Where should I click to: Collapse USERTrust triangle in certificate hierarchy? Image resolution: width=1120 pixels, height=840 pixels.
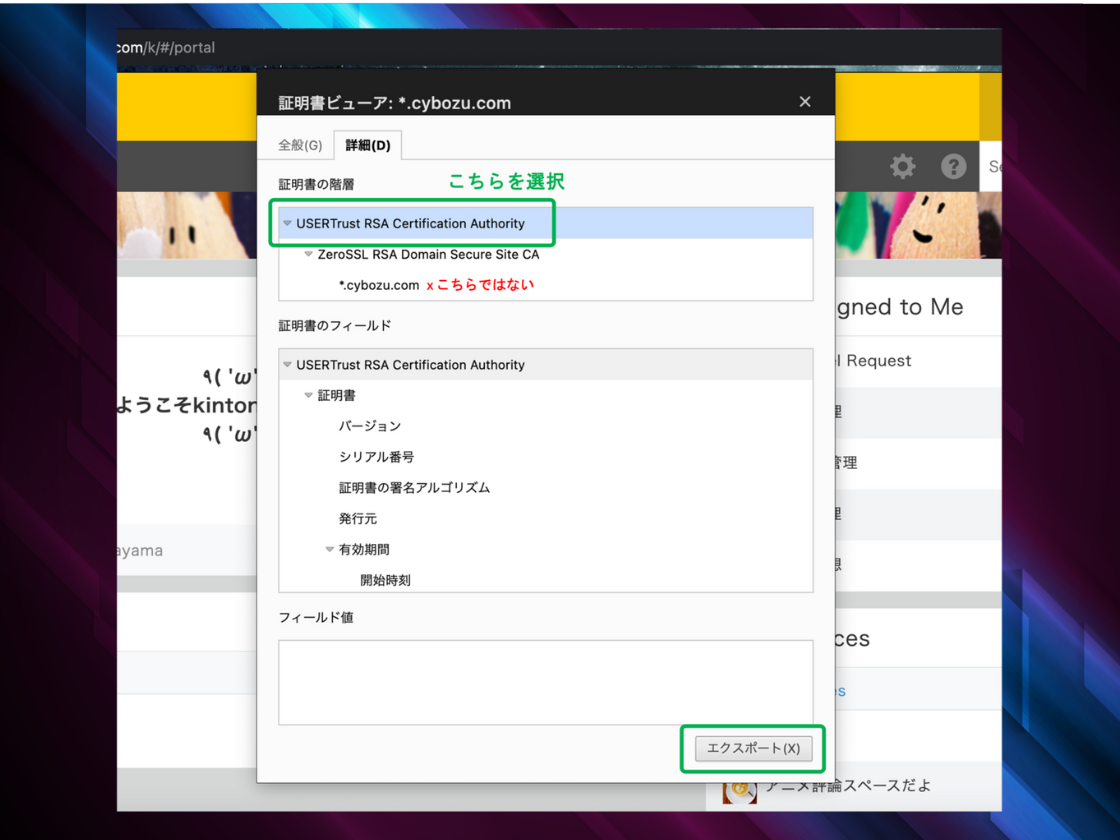tap(288, 224)
